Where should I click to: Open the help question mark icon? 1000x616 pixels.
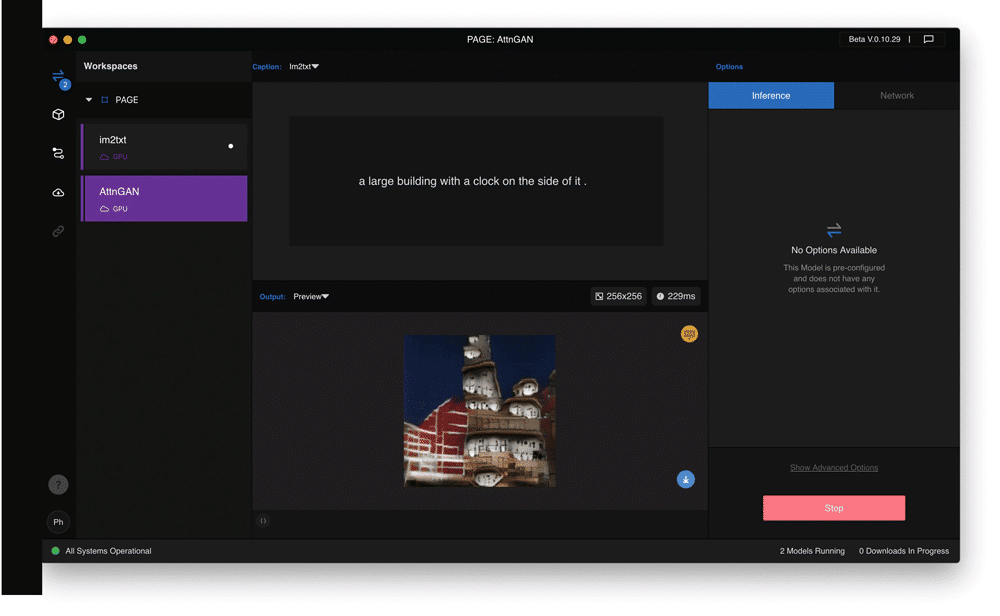pyautogui.click(x=58, y=485)
